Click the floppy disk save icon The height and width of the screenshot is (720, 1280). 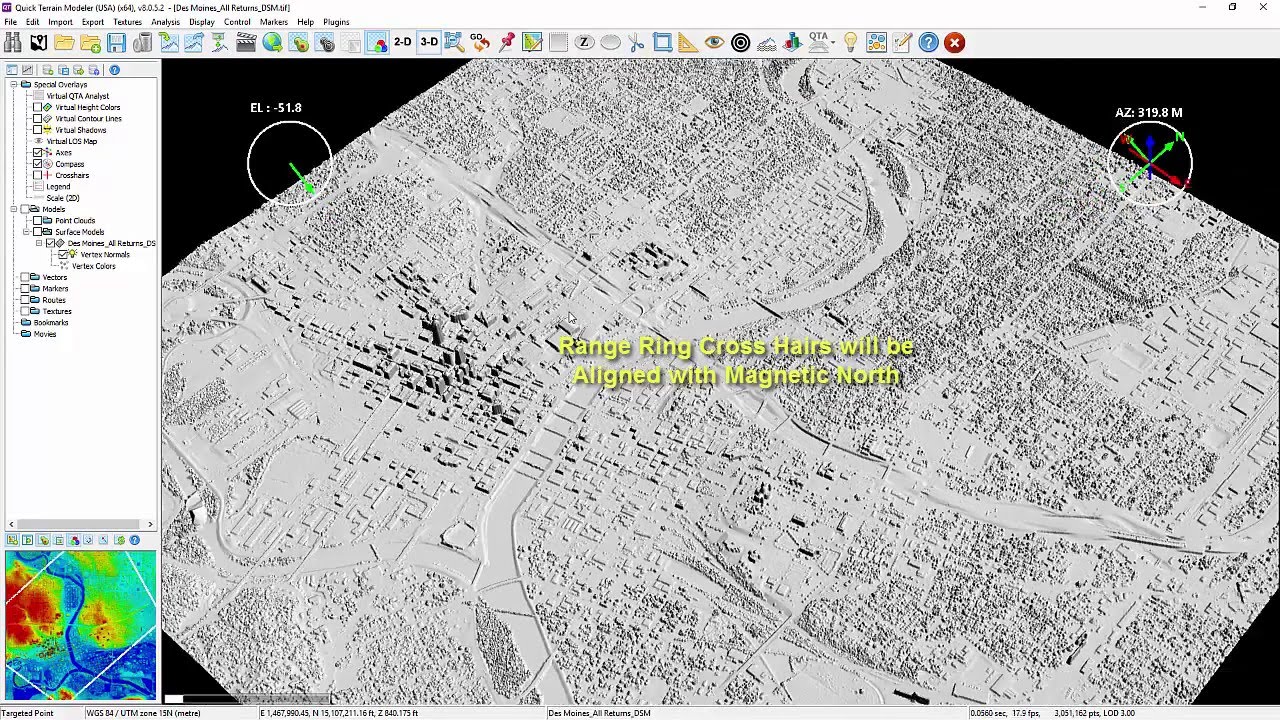click(116, 42)
